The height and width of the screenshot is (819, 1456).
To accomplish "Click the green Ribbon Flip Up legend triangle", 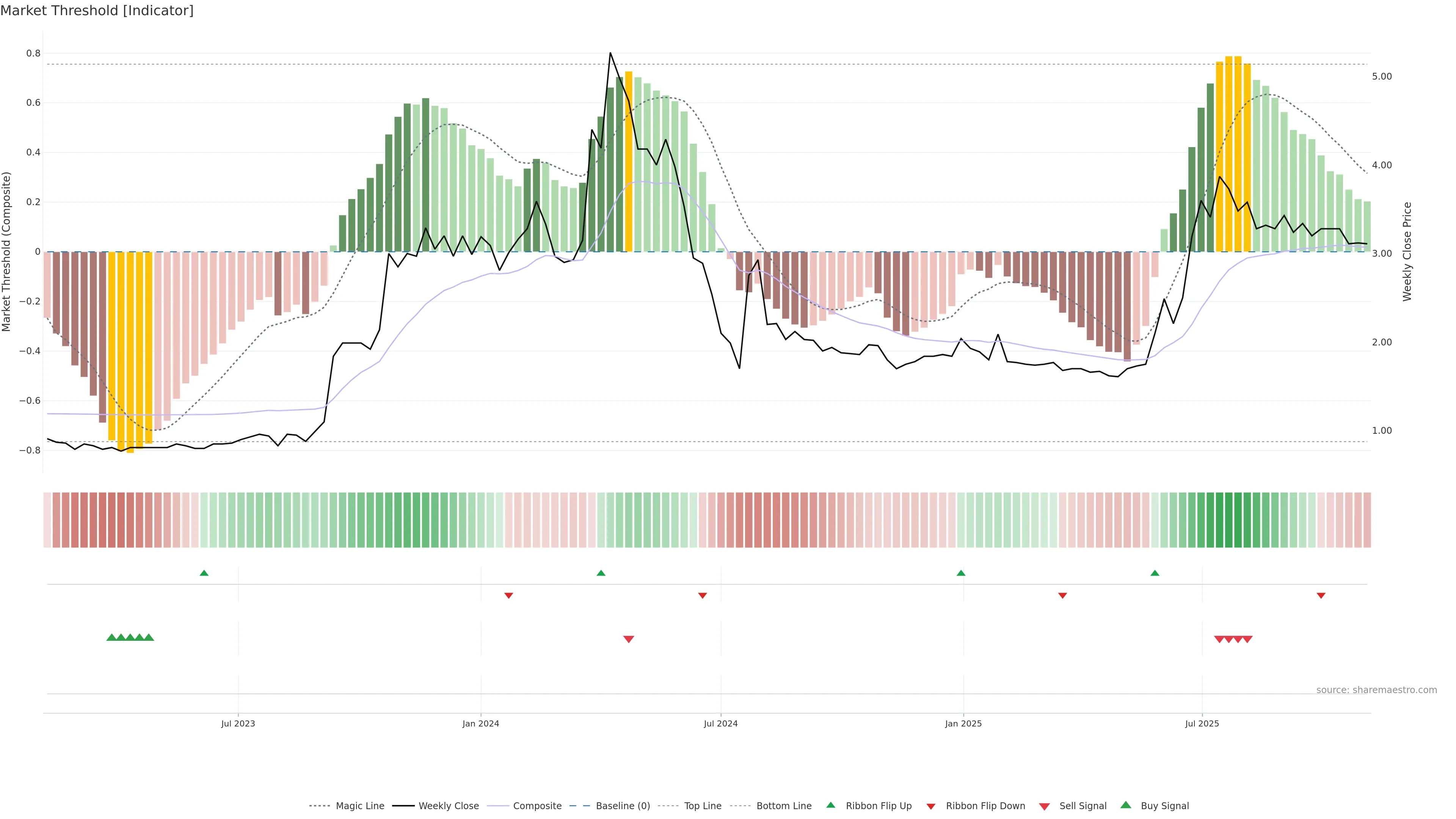I will pyautogui.click(x=830, y=805).
